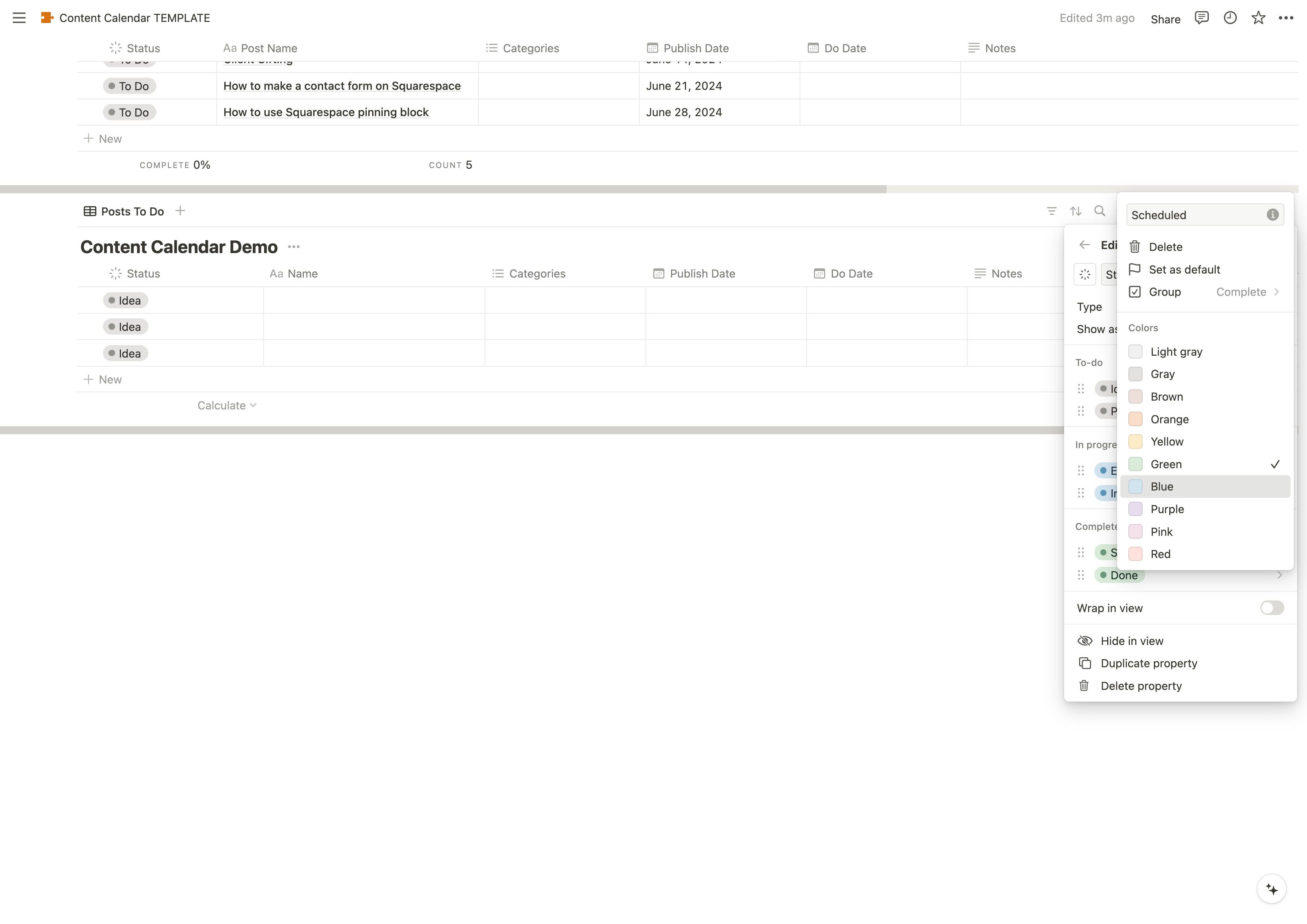View page history clock icon

1230,18
